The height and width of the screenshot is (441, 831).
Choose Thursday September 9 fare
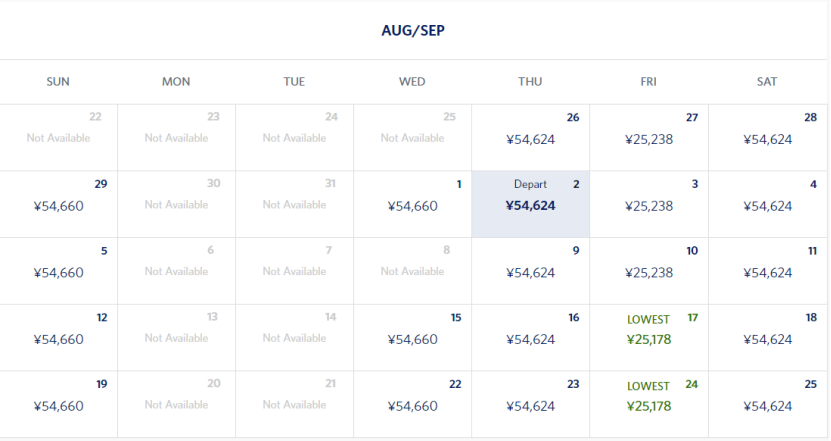click(530, 272)
